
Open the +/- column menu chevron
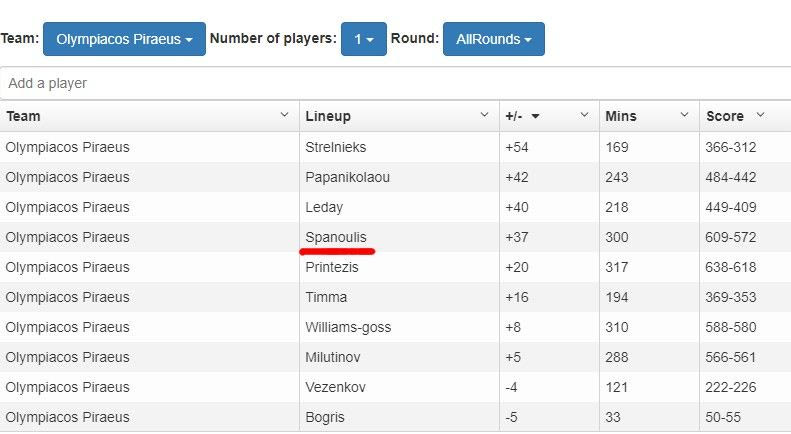[584, 116]
